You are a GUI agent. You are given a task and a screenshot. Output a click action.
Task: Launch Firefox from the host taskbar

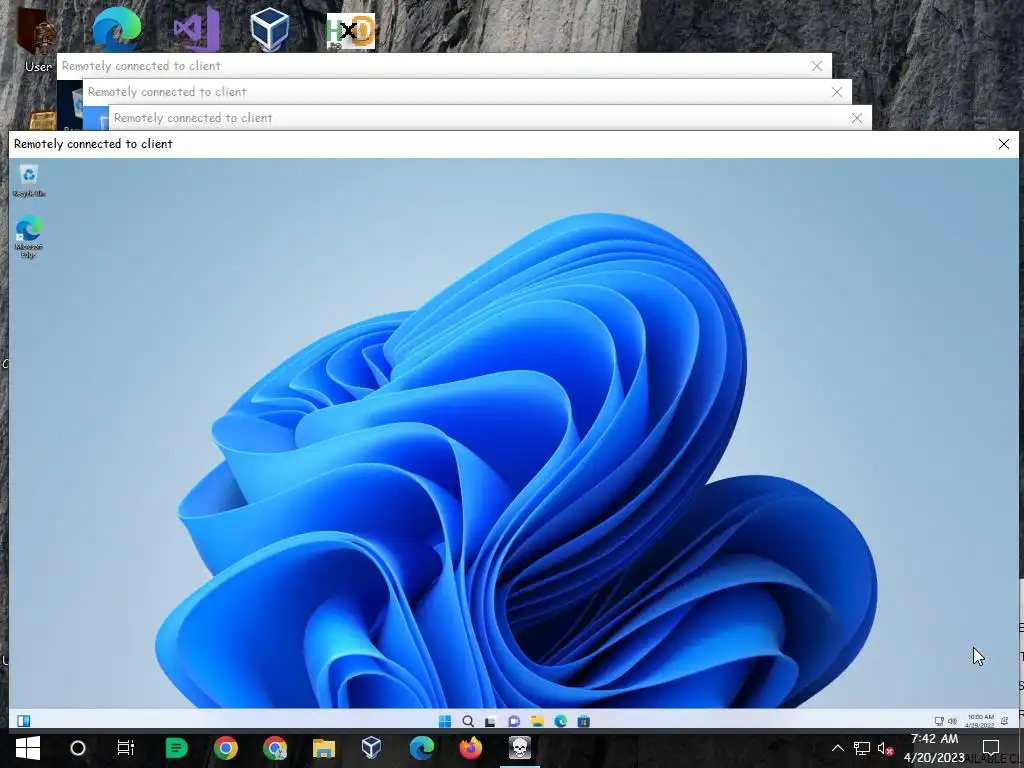pyautogui.click(x=470, y=748)
